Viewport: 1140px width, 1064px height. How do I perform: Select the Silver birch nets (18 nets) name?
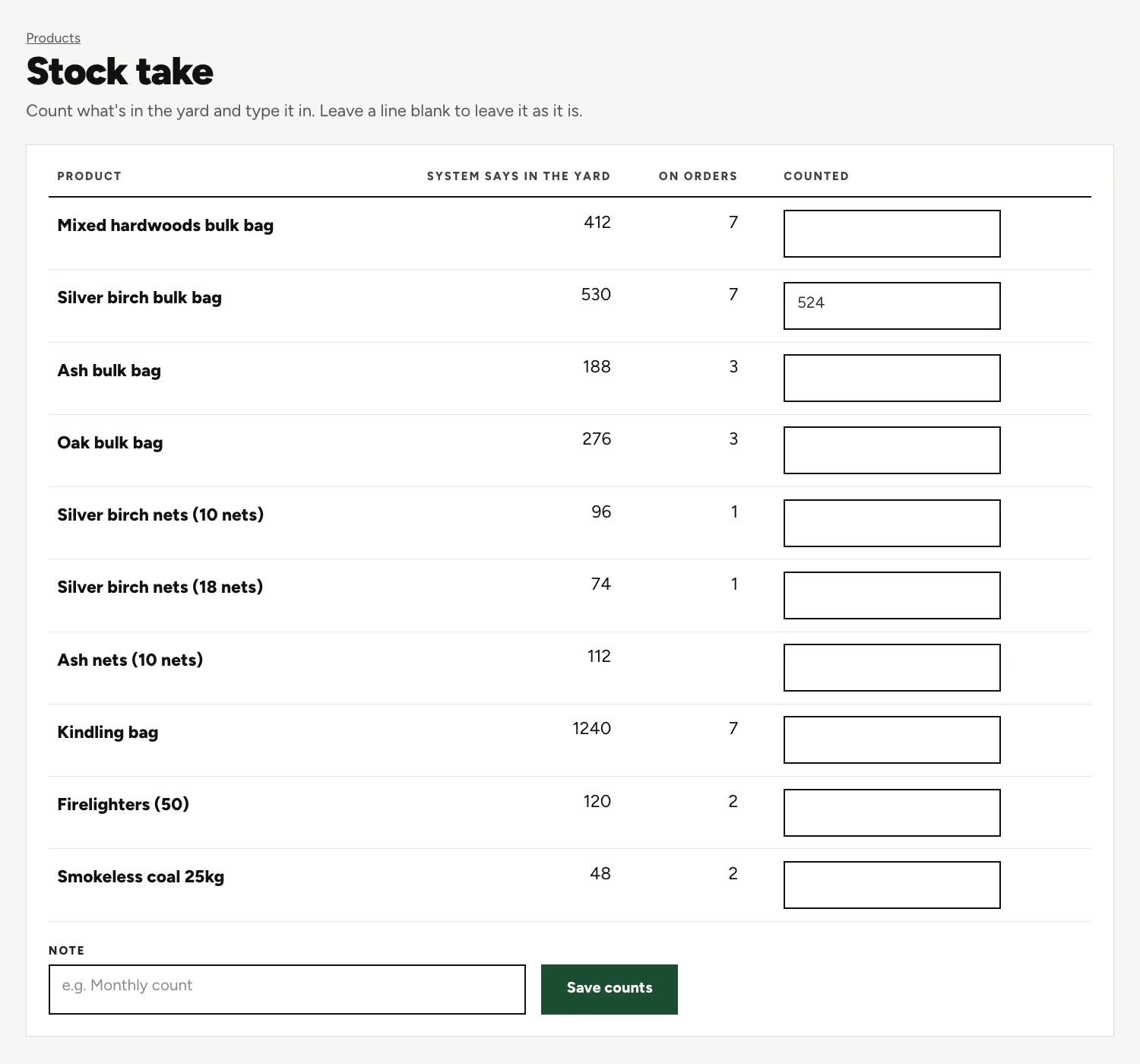pos(160,587)
